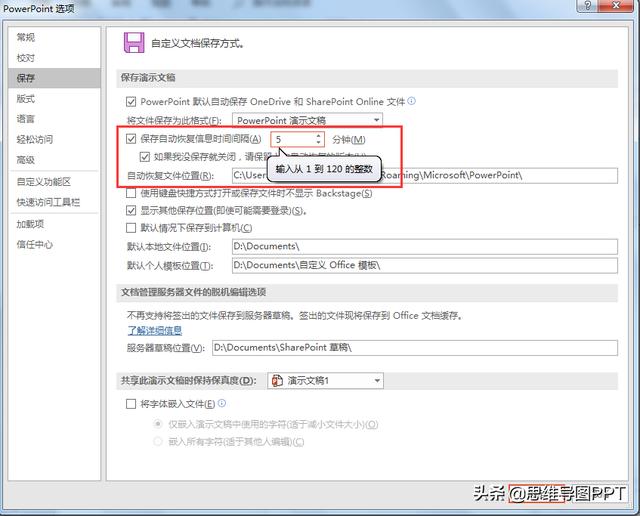Toggle 保存自动恢复信息时间间隔 checkbox
Viewport: 640px width, 516px height.
(x=131, y=139)
